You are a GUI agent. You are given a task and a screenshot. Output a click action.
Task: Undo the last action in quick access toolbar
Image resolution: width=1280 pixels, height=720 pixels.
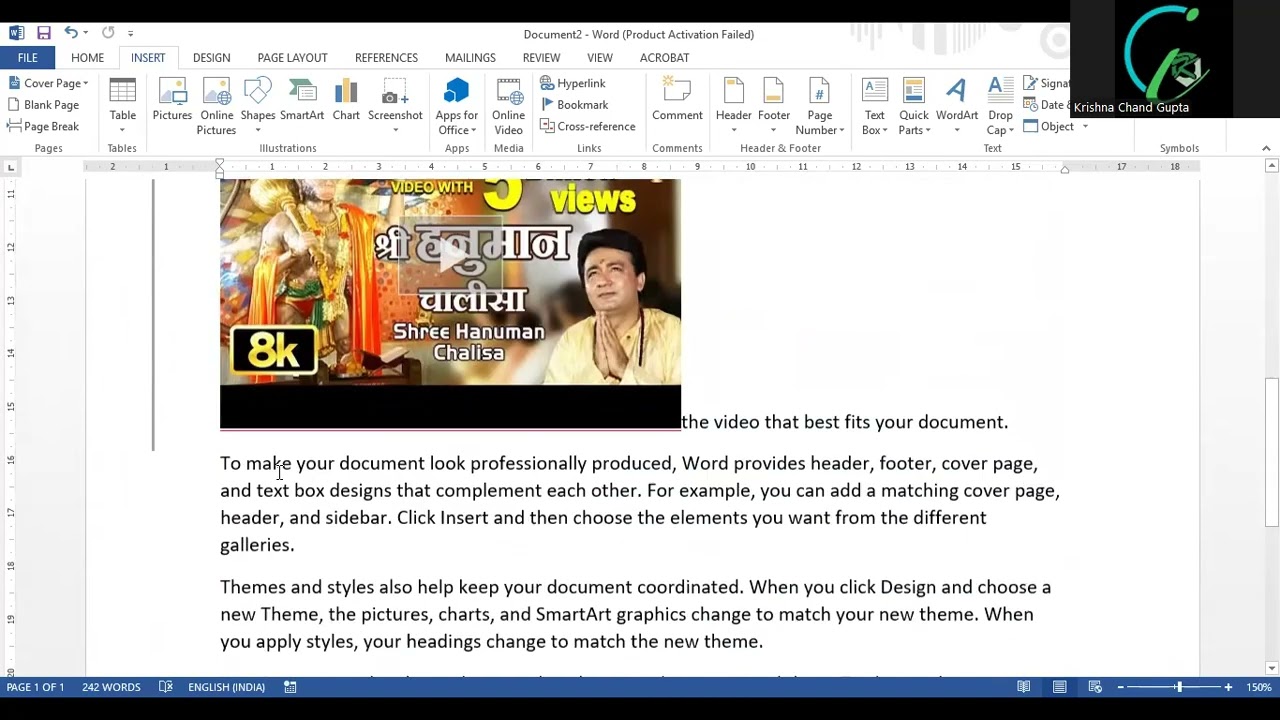70,33
